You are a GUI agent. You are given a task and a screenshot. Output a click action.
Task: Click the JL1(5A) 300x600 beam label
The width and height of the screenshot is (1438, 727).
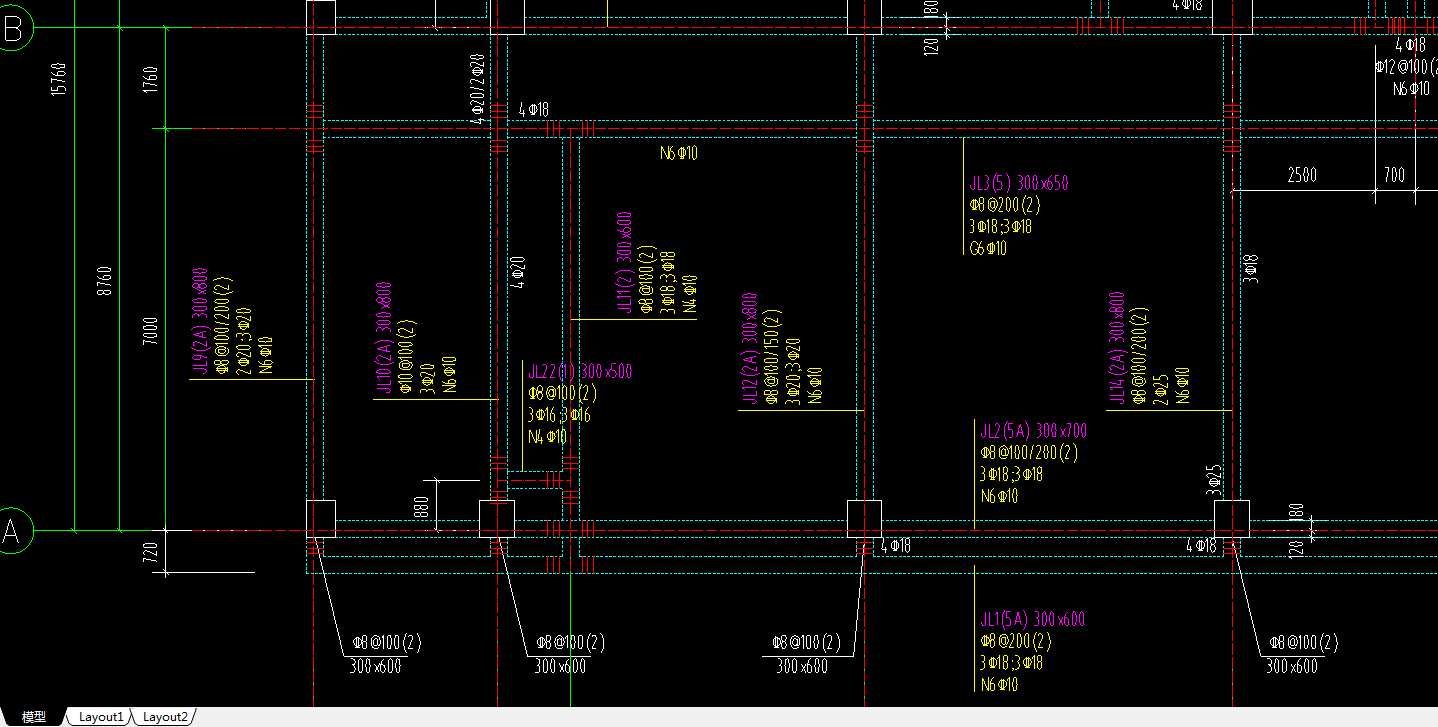tap(1032, 619)
